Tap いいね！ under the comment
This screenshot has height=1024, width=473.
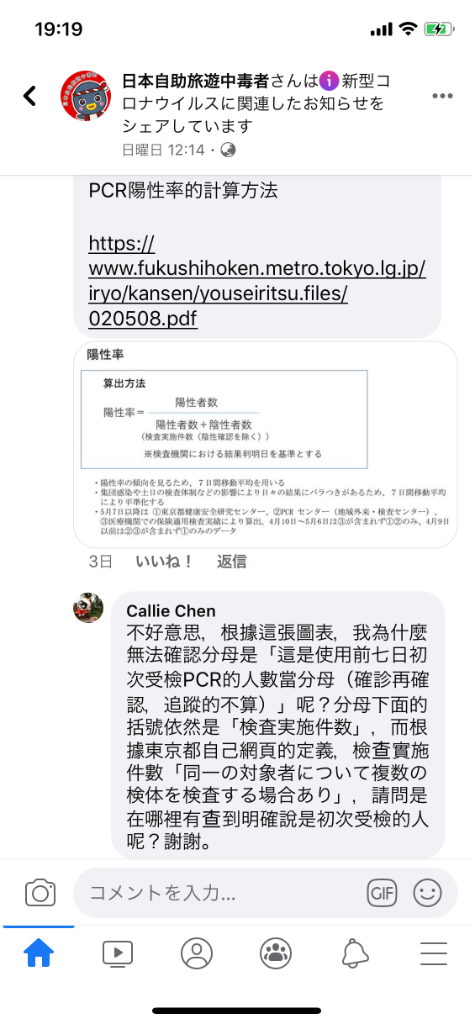(165, 562)
